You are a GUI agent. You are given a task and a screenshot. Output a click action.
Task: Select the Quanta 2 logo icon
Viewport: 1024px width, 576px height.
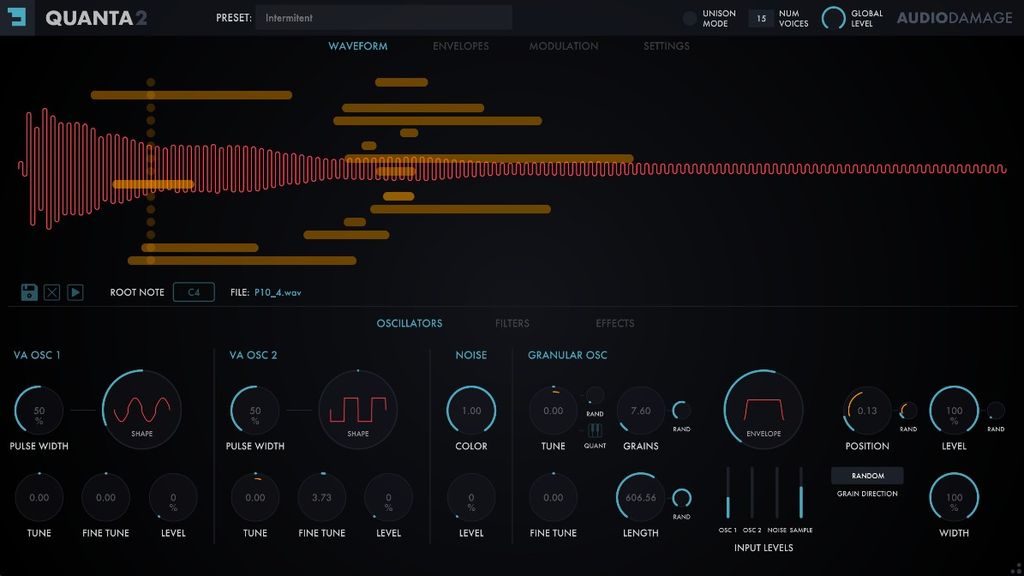pos(15,18)
